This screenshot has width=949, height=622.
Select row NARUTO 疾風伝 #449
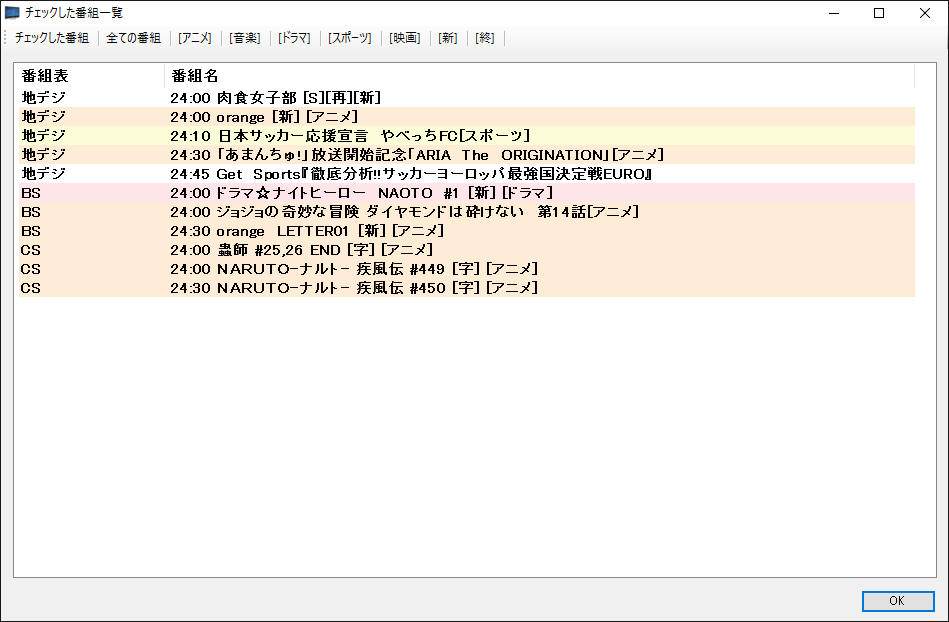pyautogui.click(x=467, y=269)
